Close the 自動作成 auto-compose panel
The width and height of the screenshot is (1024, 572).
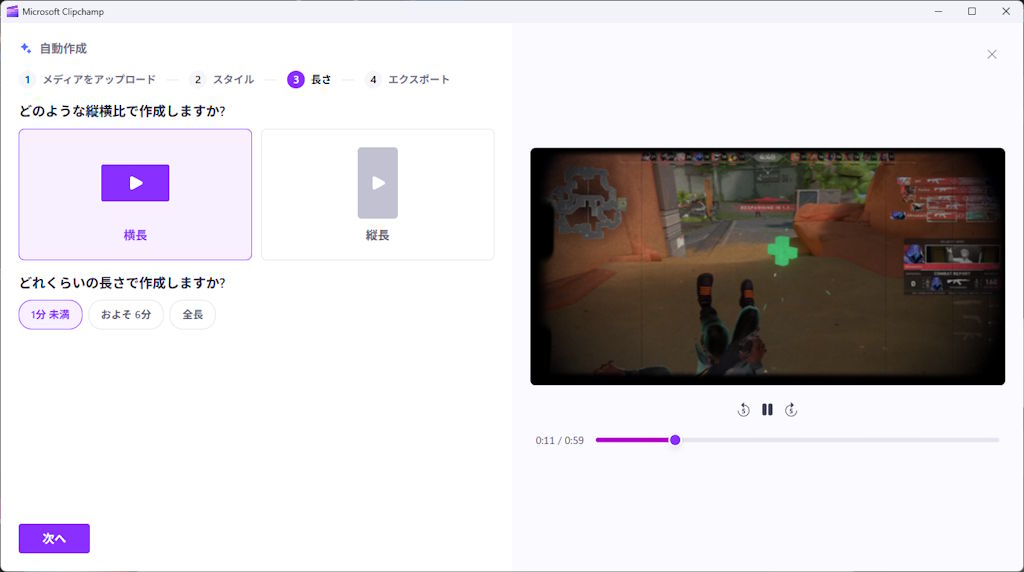click(992, 54)
